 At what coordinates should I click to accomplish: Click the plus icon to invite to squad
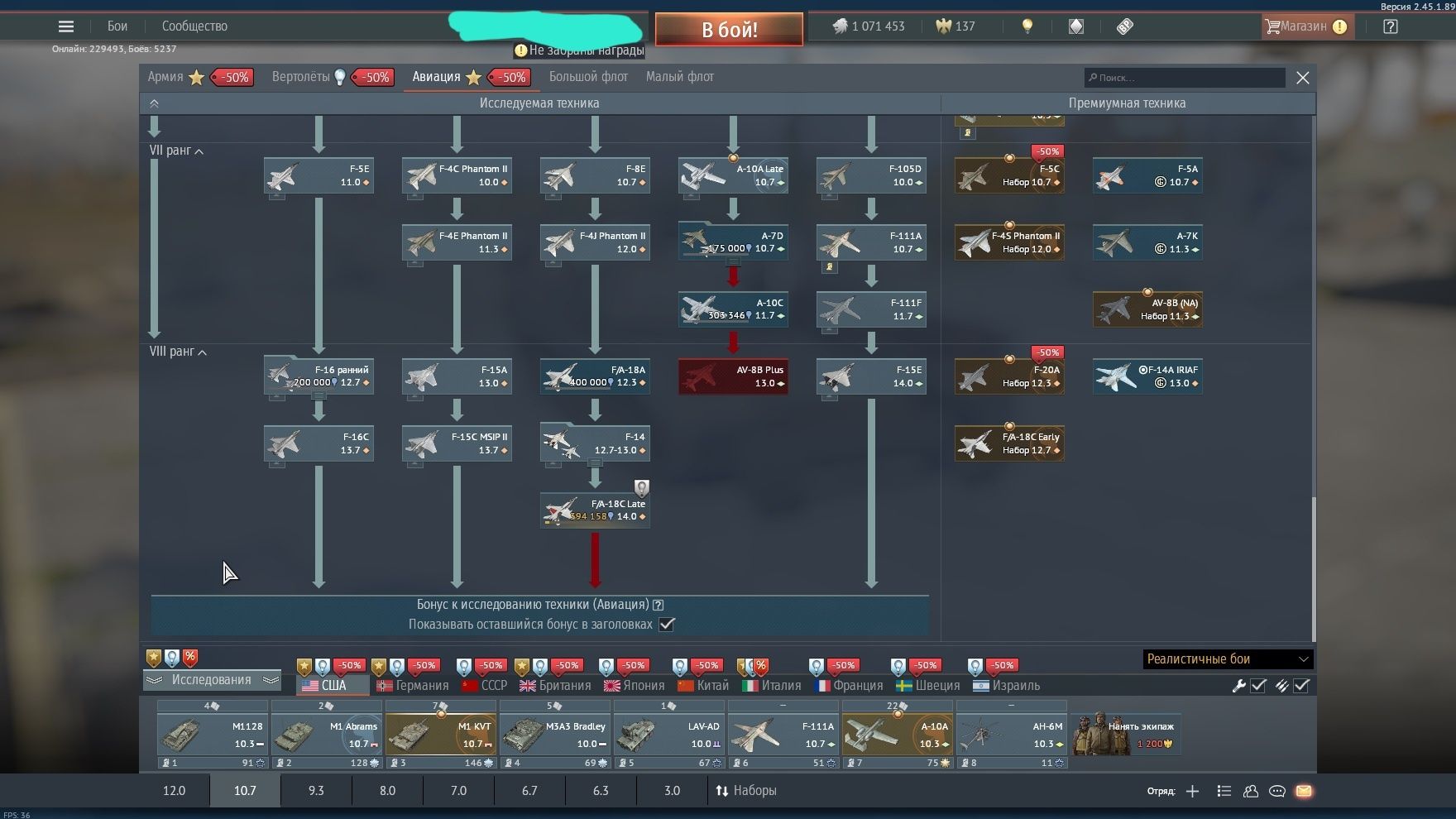tap(1192, 792)
